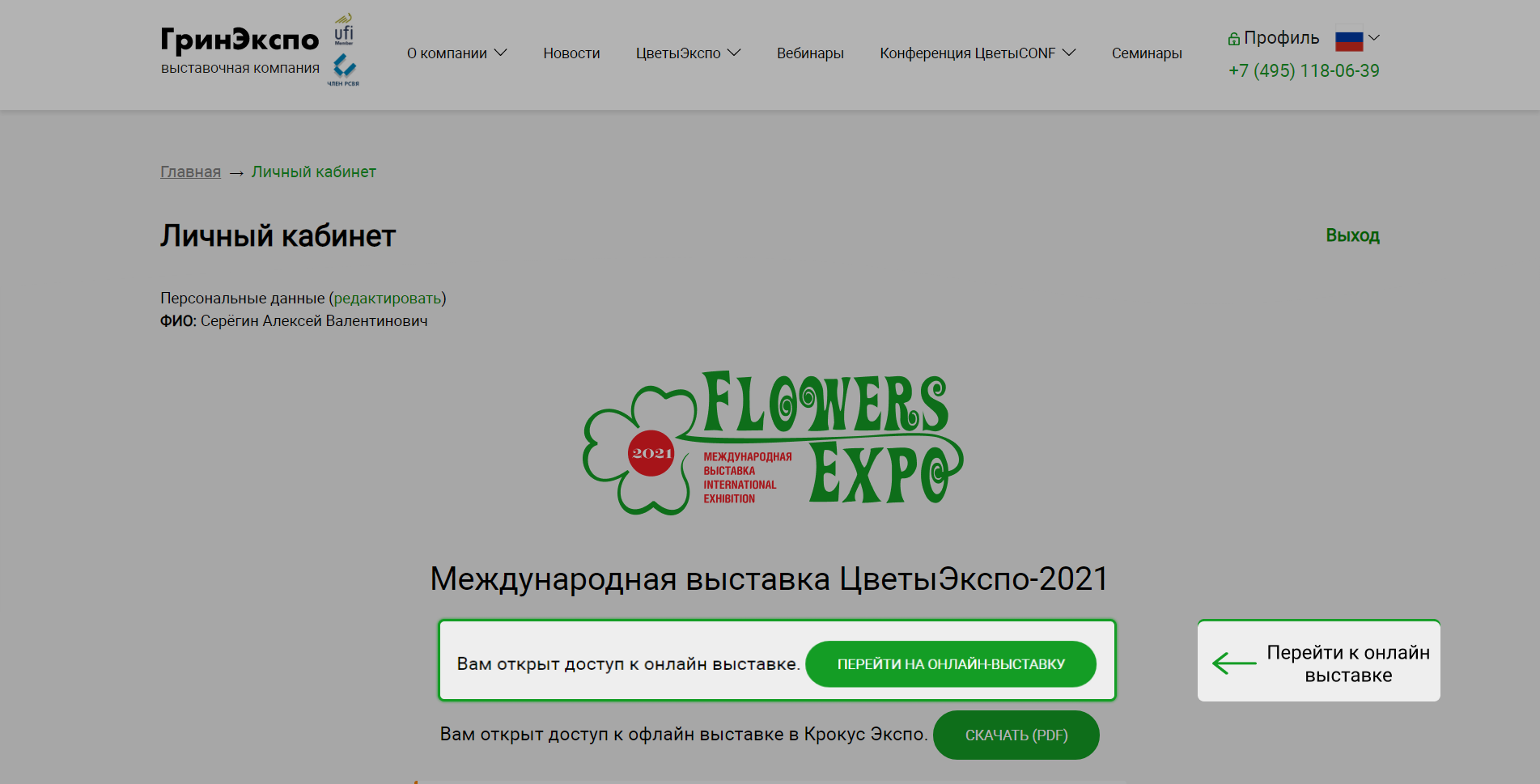The image size is (1540, 784).
Task: Click the Russian flag language icon
Action: [1349, 40]
